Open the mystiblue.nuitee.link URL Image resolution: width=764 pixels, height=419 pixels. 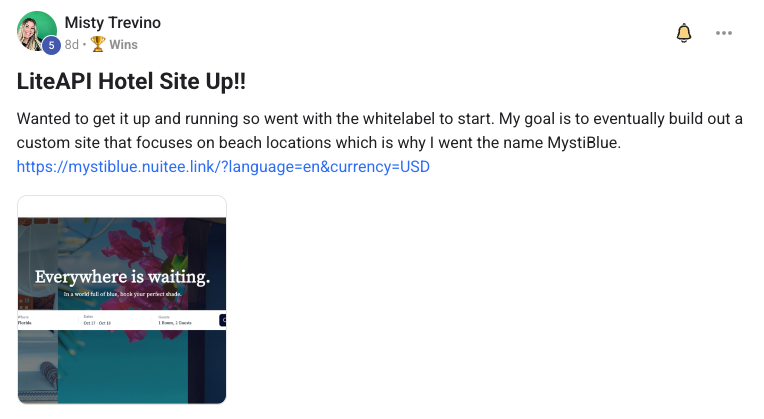coord(223,166)
